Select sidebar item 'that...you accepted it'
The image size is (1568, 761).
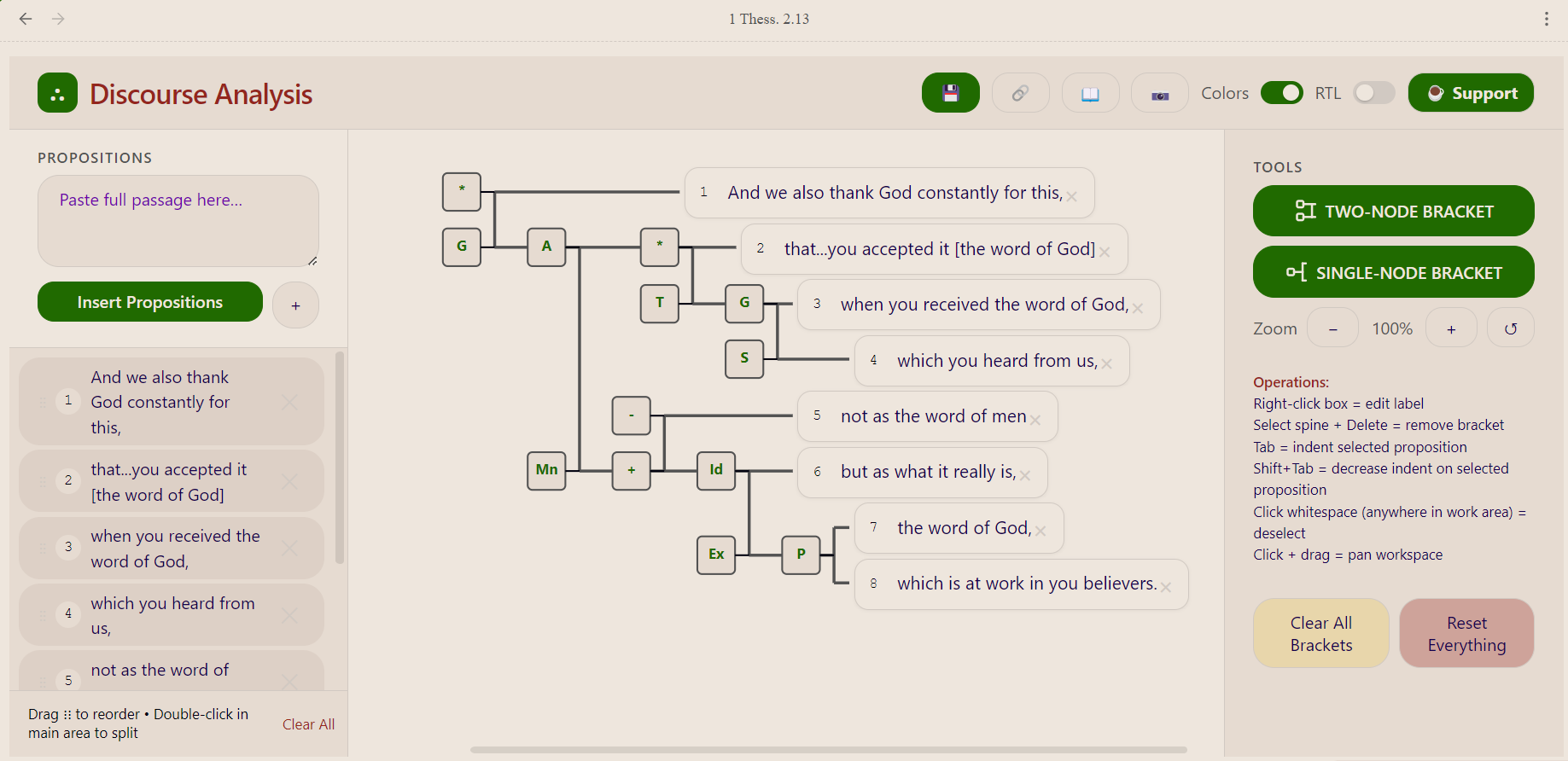coord(171,482)
